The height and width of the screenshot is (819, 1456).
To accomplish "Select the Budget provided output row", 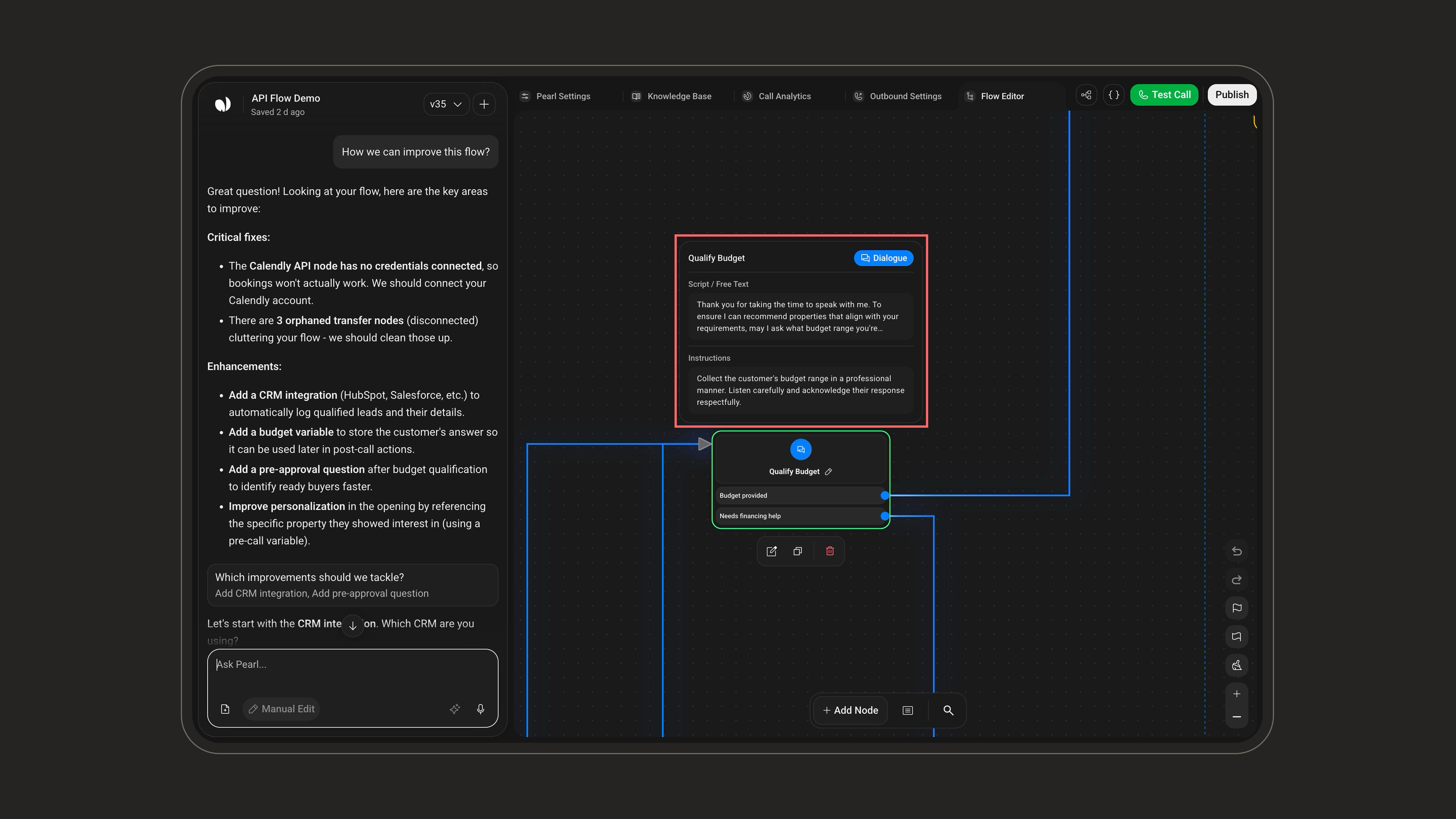I will (800, 496).
